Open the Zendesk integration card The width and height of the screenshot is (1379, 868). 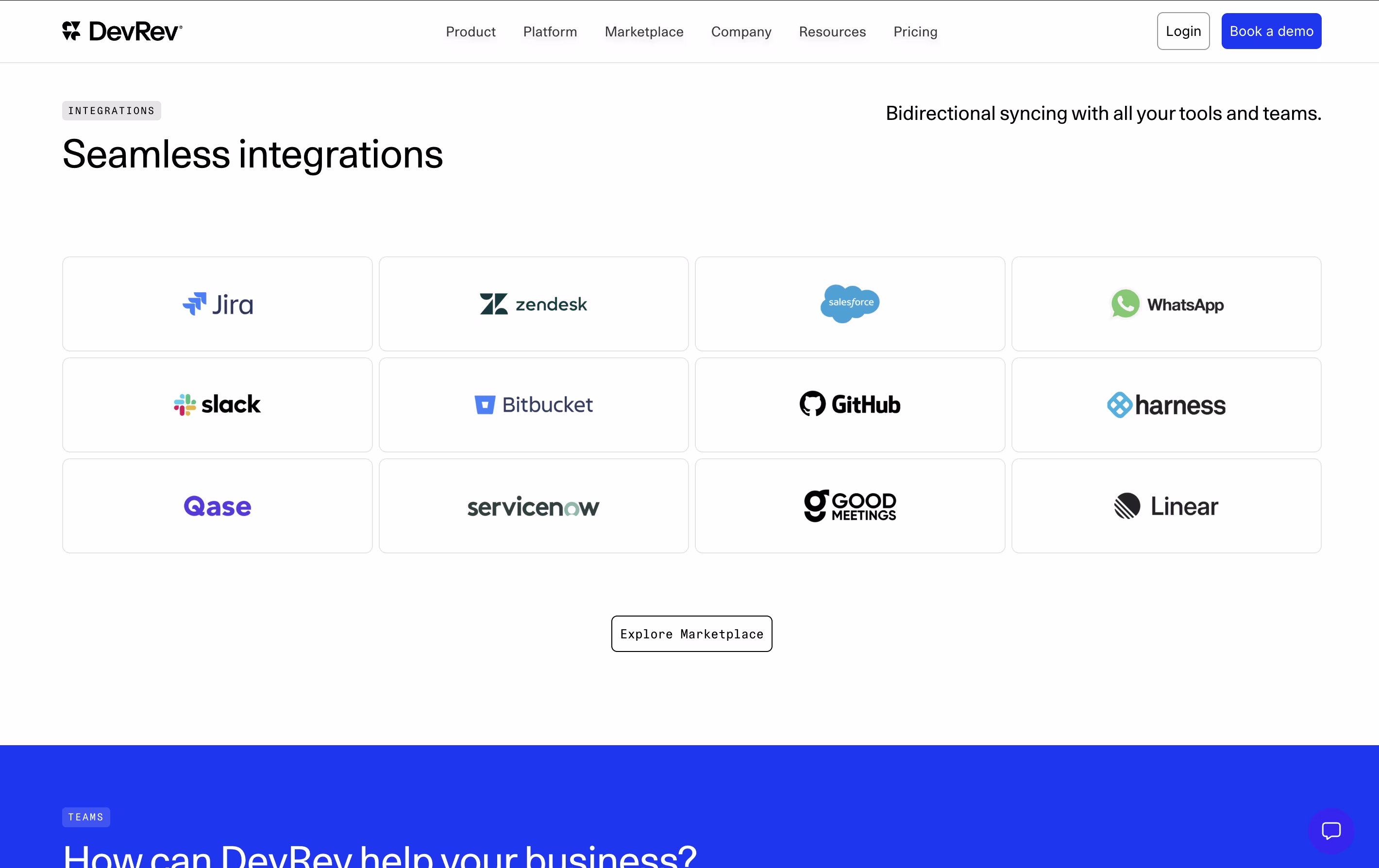tap(533, 304)
